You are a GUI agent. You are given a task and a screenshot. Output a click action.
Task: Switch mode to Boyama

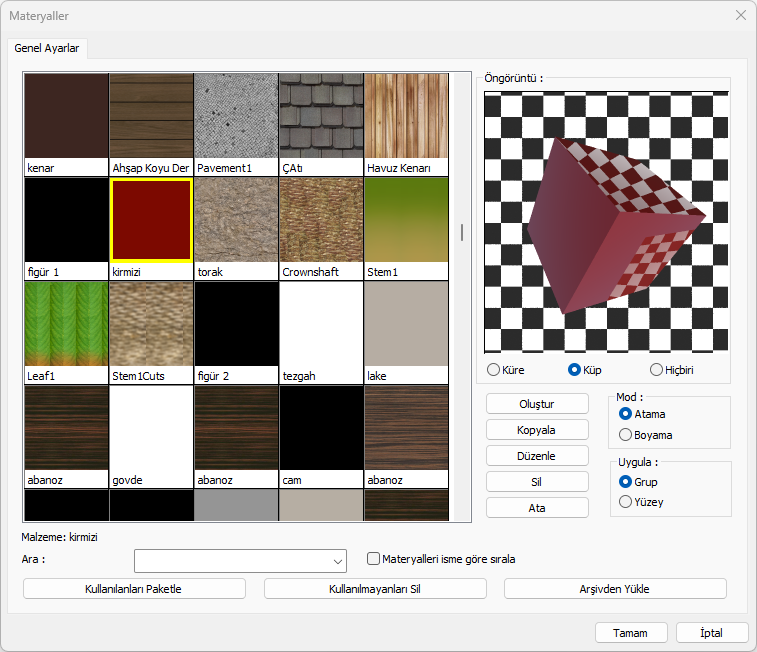pos(626,435)
